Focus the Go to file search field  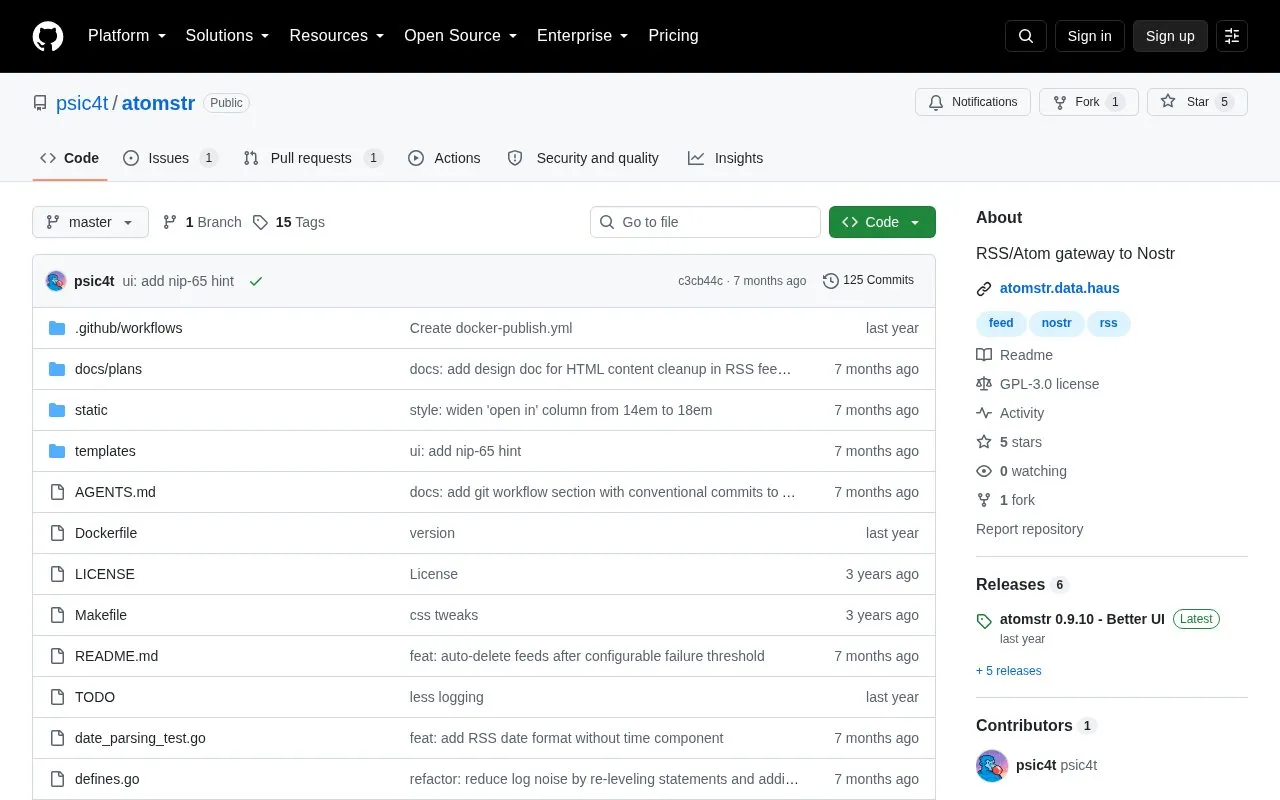click(x=705, y=222)
